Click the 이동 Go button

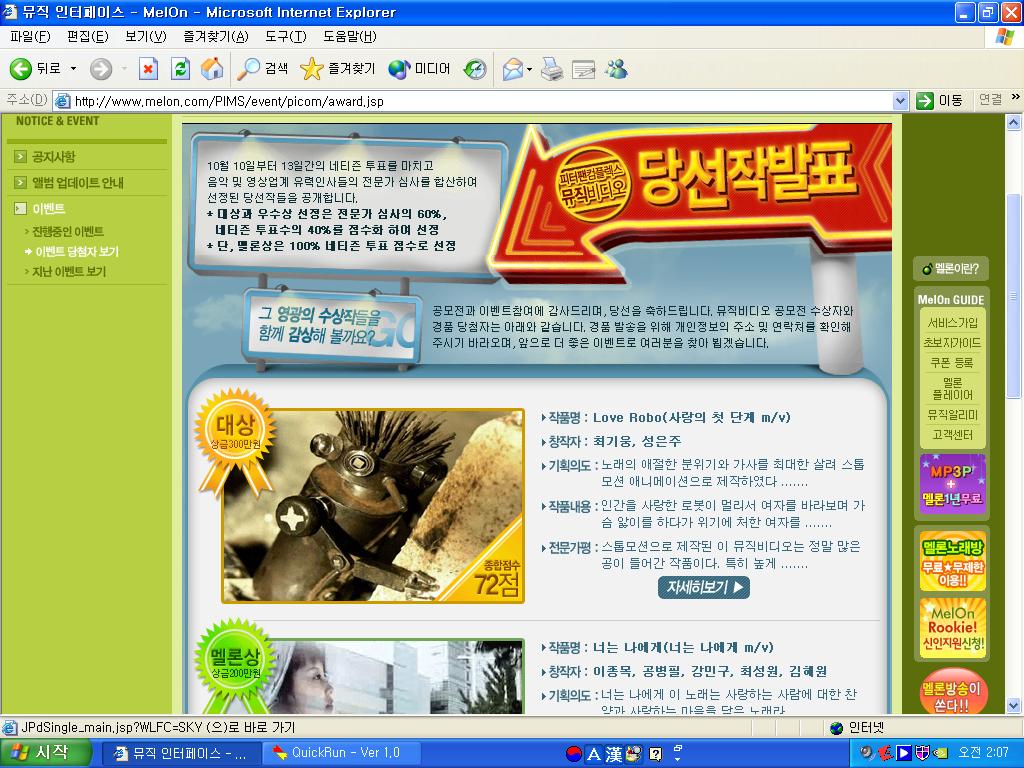point(939,101)
